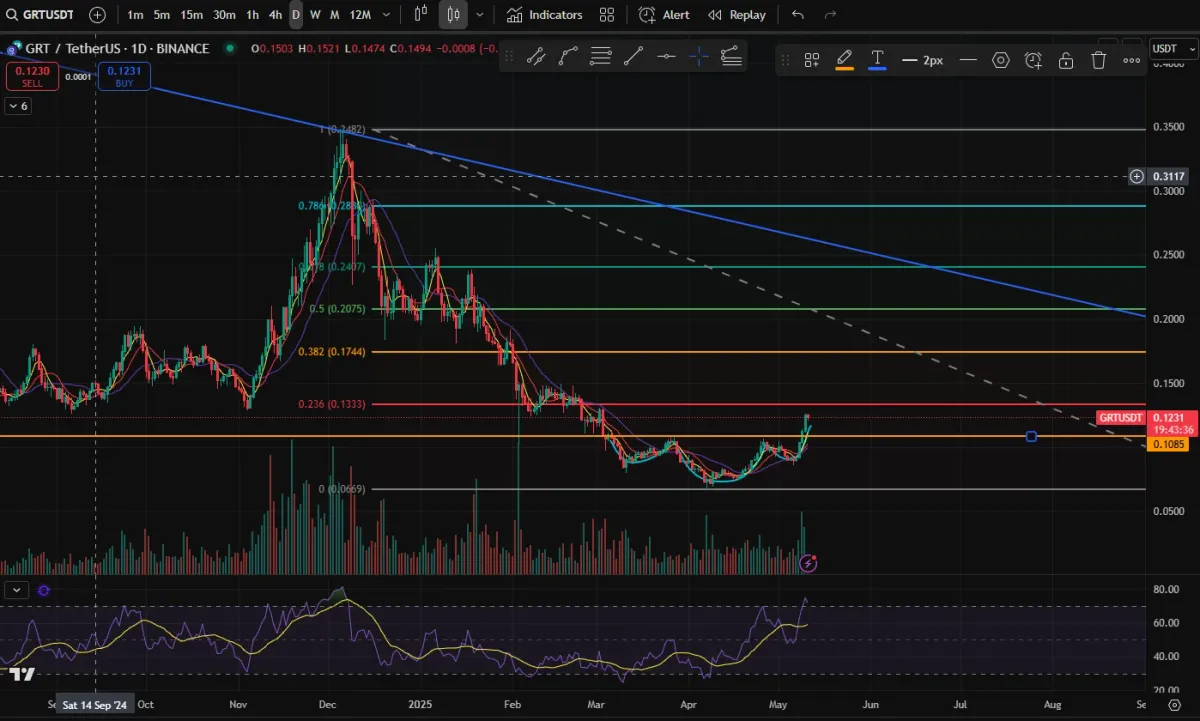This screenshot has width=1200, height=721.
Task: Open indicator templates grid icon
Action: coord(607,15)
